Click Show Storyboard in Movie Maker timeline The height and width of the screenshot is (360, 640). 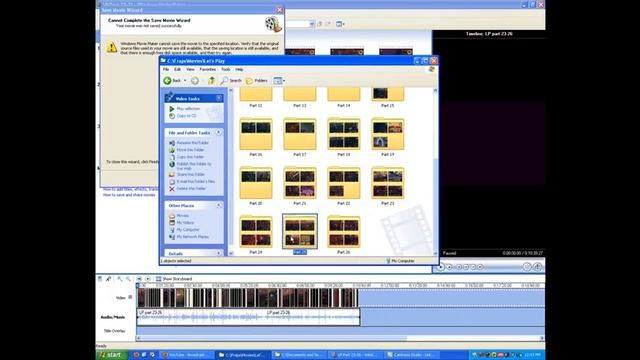pyautogui.click(x=174, y=279)
